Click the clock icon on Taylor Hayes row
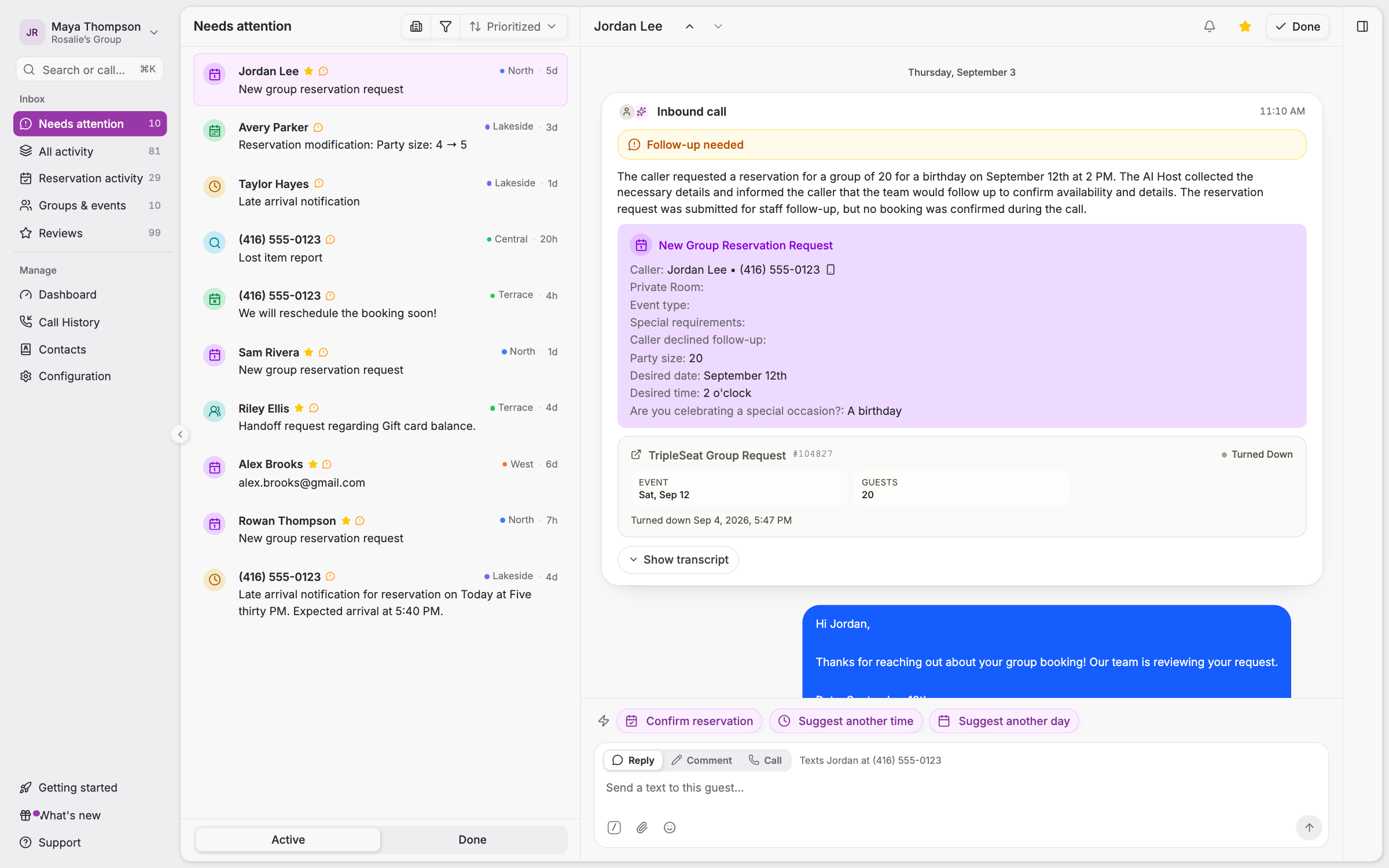Image resolution: width=1389 pixels, height=868 pixels. (x=215, y=187)
